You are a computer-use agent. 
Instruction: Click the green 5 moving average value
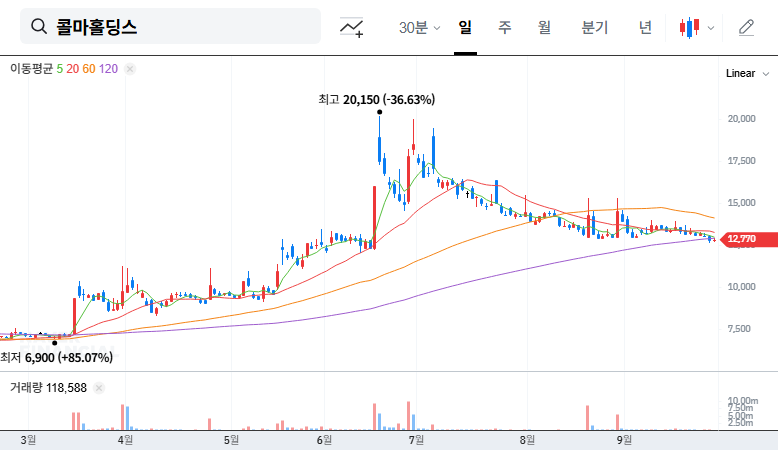pyautogui.click(x=60, y=69)
